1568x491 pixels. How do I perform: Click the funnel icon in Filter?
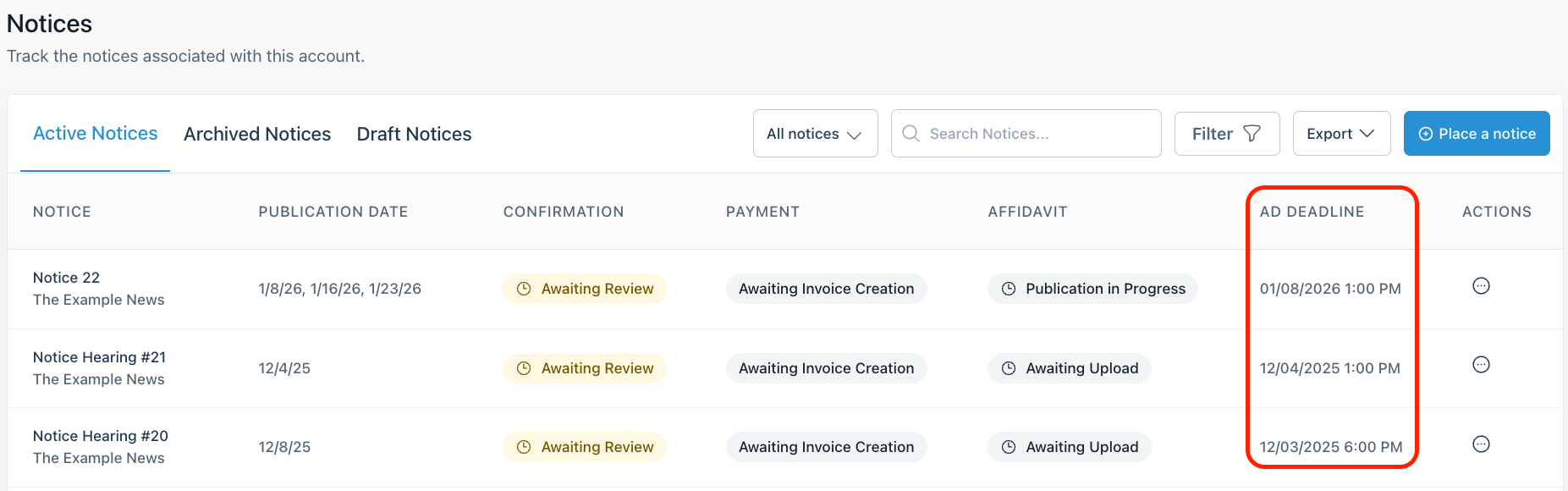click(1252, 134)
